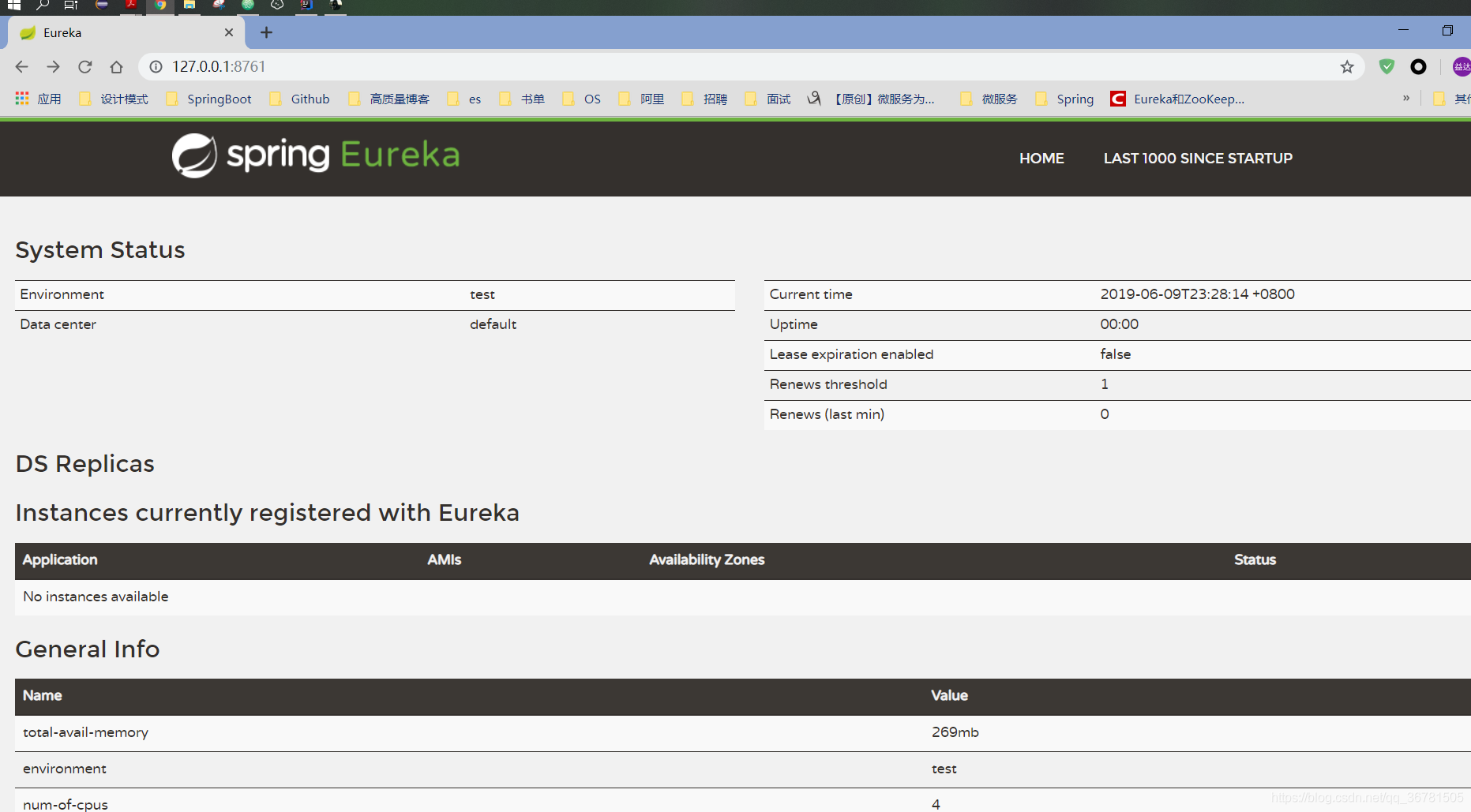
Task: Open the es bookmark folder
Action: coord(464,99)
